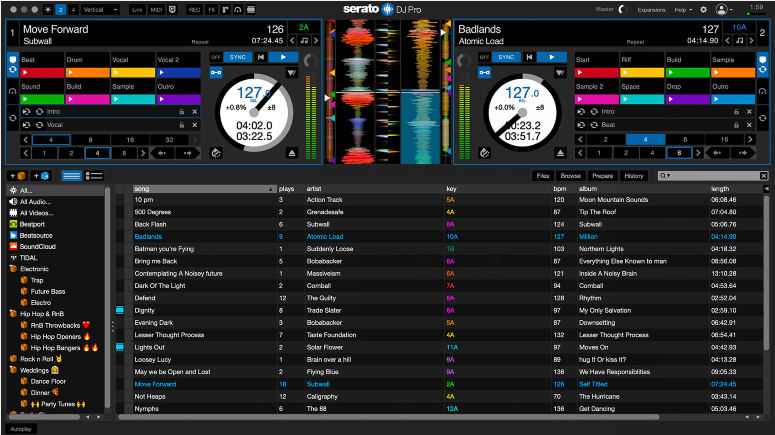Eject track from deck 2
Screen dimensions: 775x435
(x=560, y=153)
